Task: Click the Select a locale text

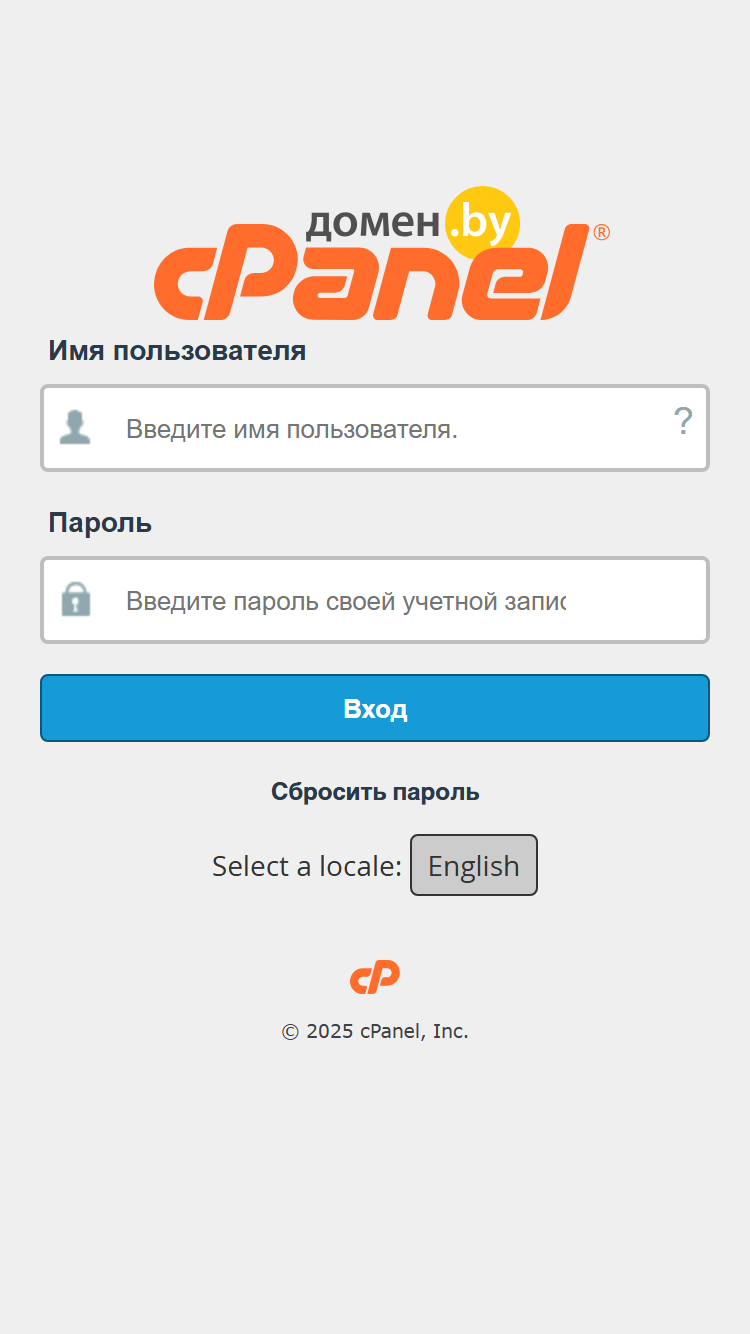Action: [x=306, y=866]
